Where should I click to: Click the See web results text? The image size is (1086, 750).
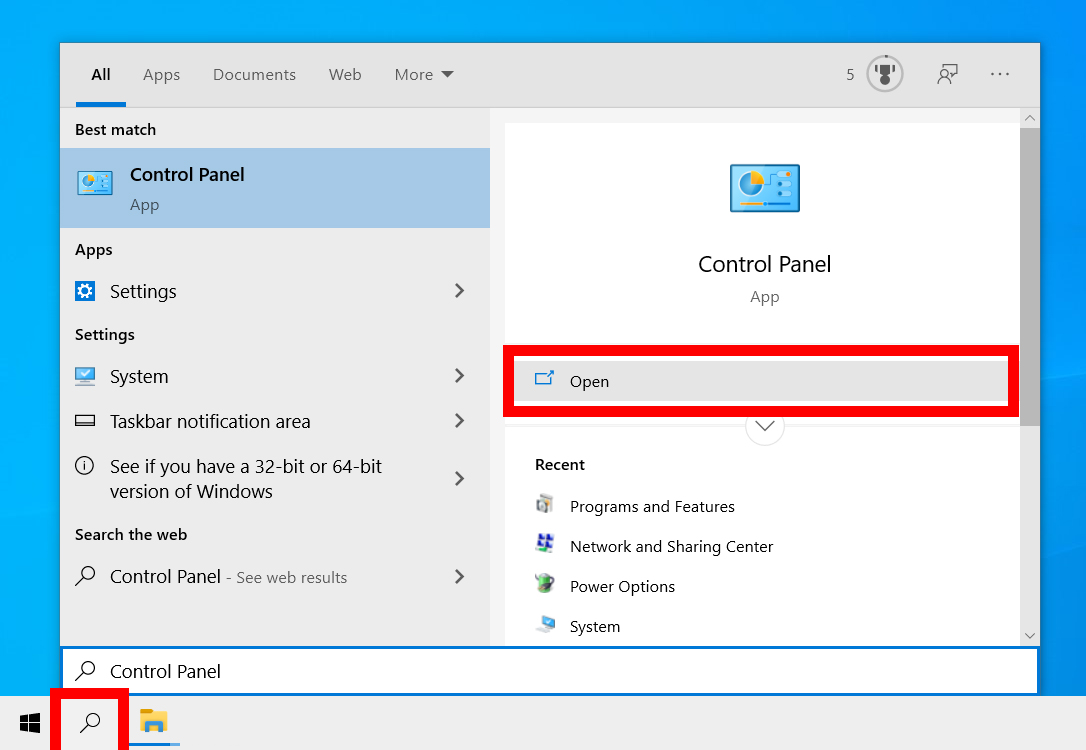coord(292,578)
